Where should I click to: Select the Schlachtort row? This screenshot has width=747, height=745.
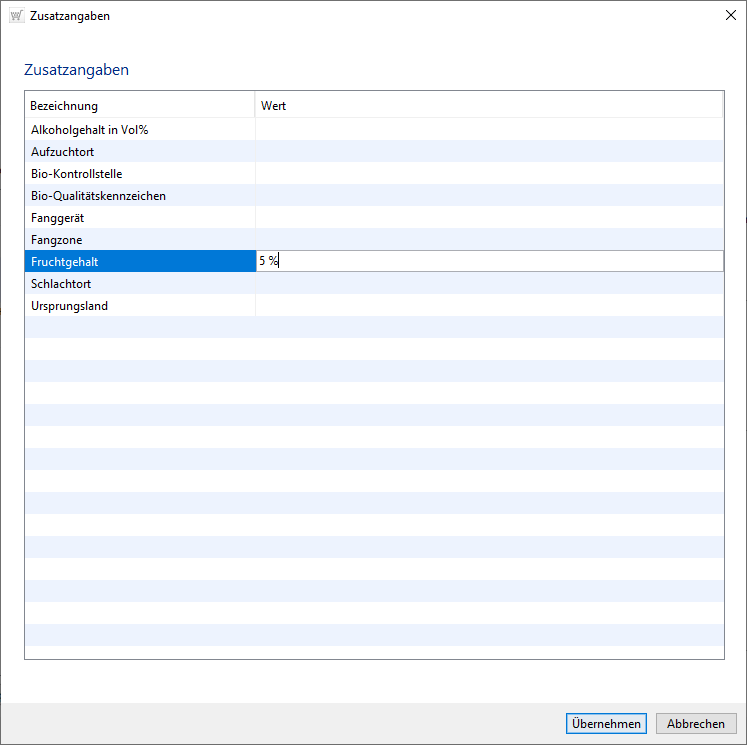(x=61, y=284)
